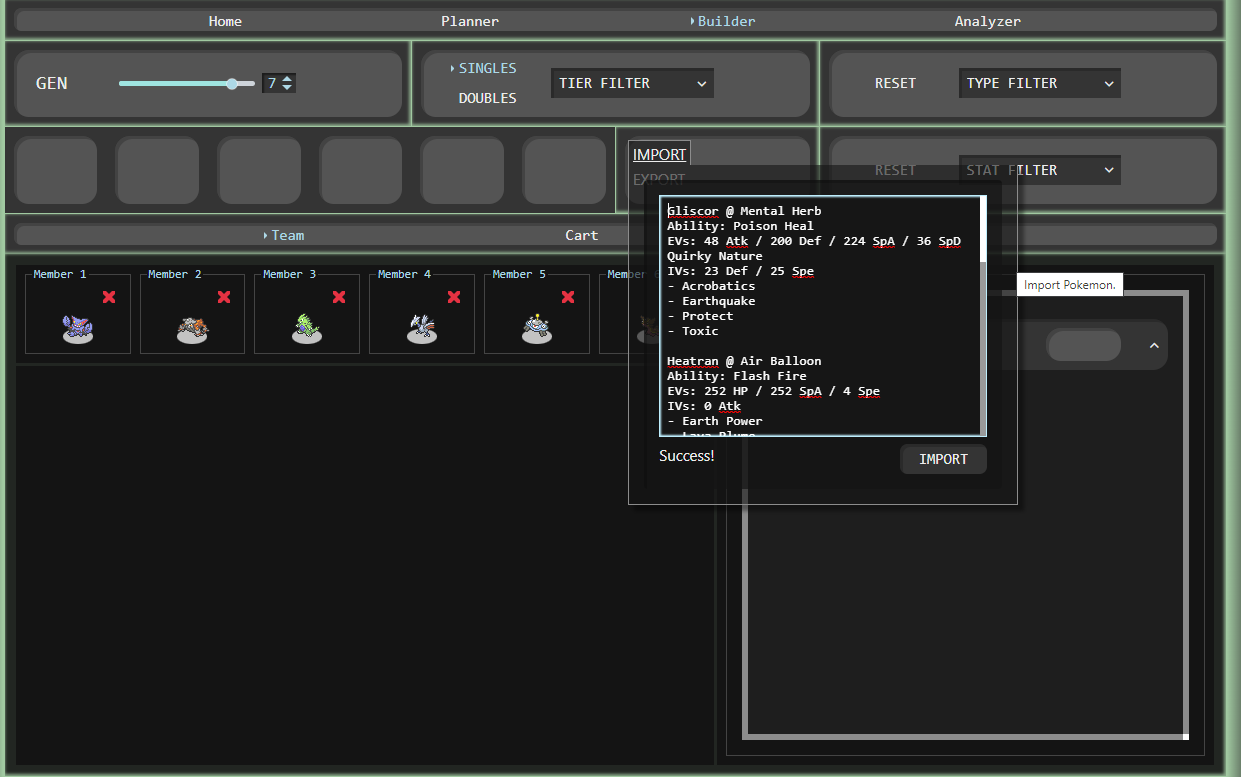The width and height of the screenshot is (1241, 777).
Task: Remove Member 4 with the red X
Action: pos(454,297)
